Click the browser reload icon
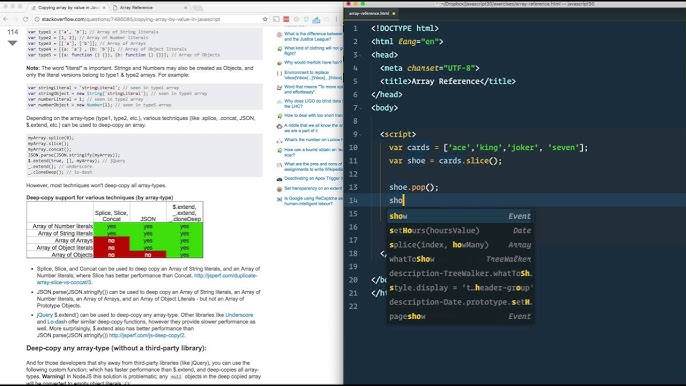 click(25, 19)
